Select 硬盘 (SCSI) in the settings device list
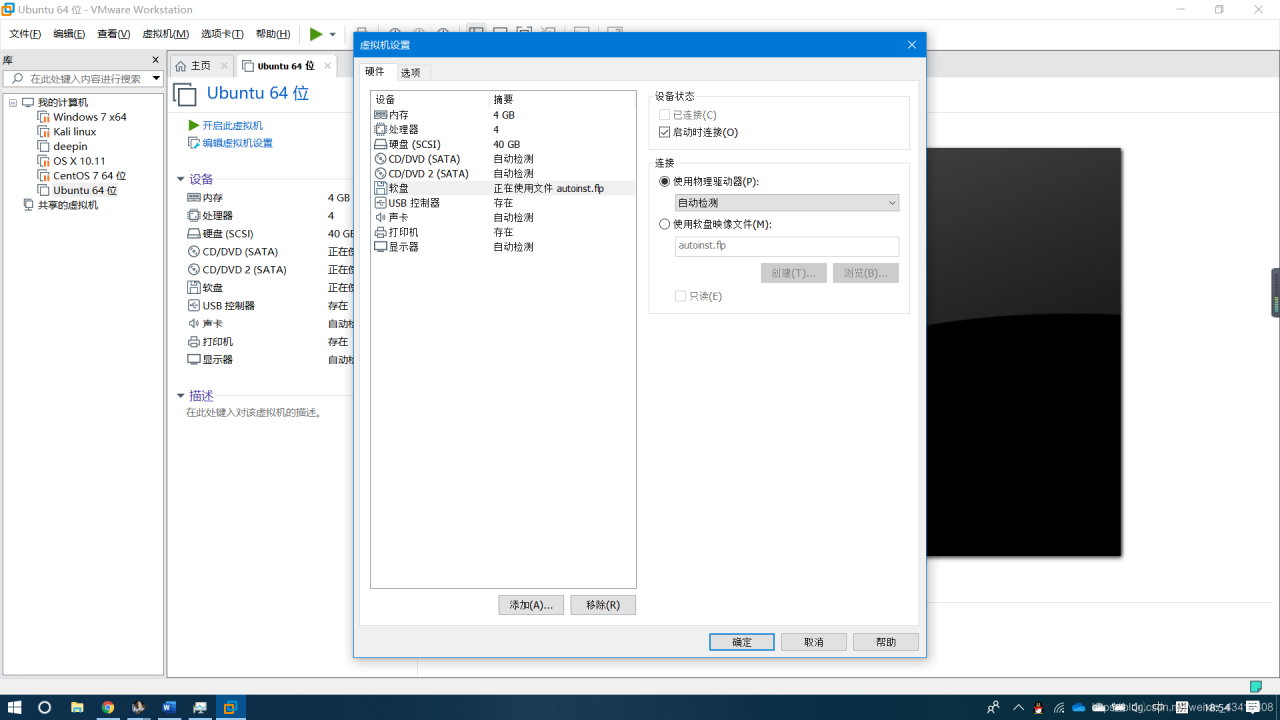Viewport: 1280px width, 720px height. click(x=503, y=144)
